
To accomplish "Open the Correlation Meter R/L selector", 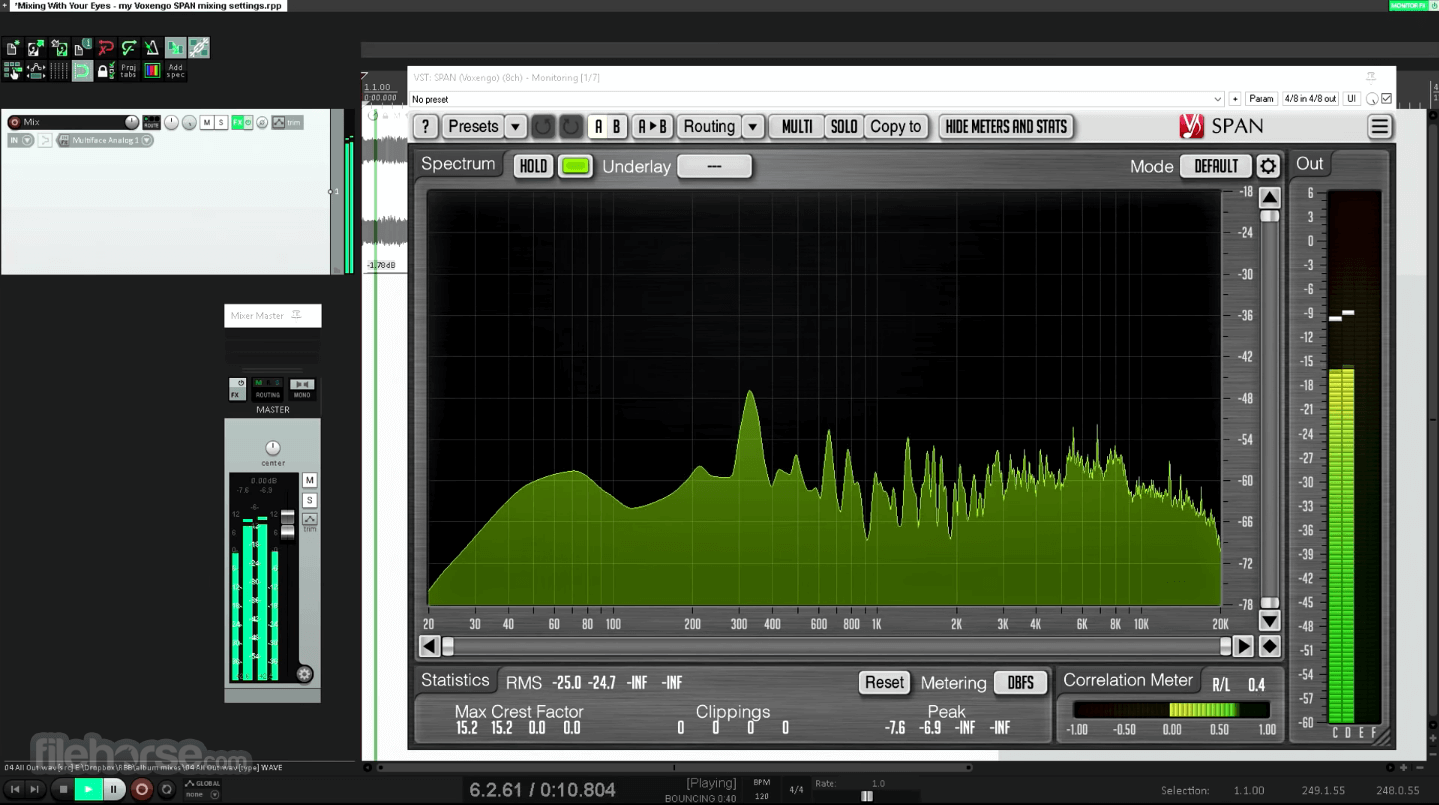I will coord(1221,684).
